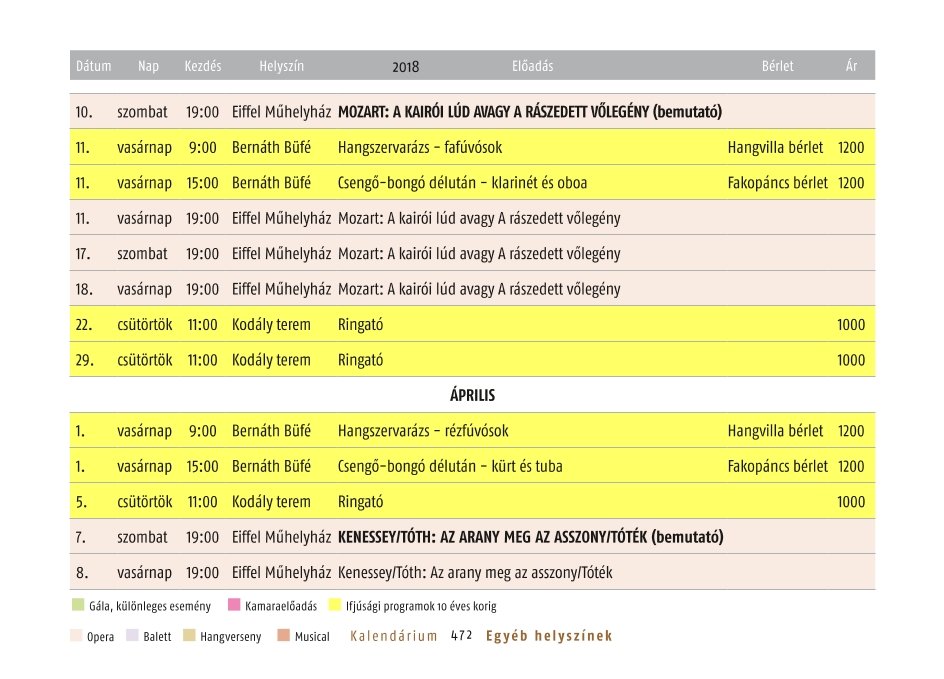This screenshot has height=679, width=944.
Task: Click Bernáth Büfé venue at 9:00 on 11th
Action: tap(272, 147)
